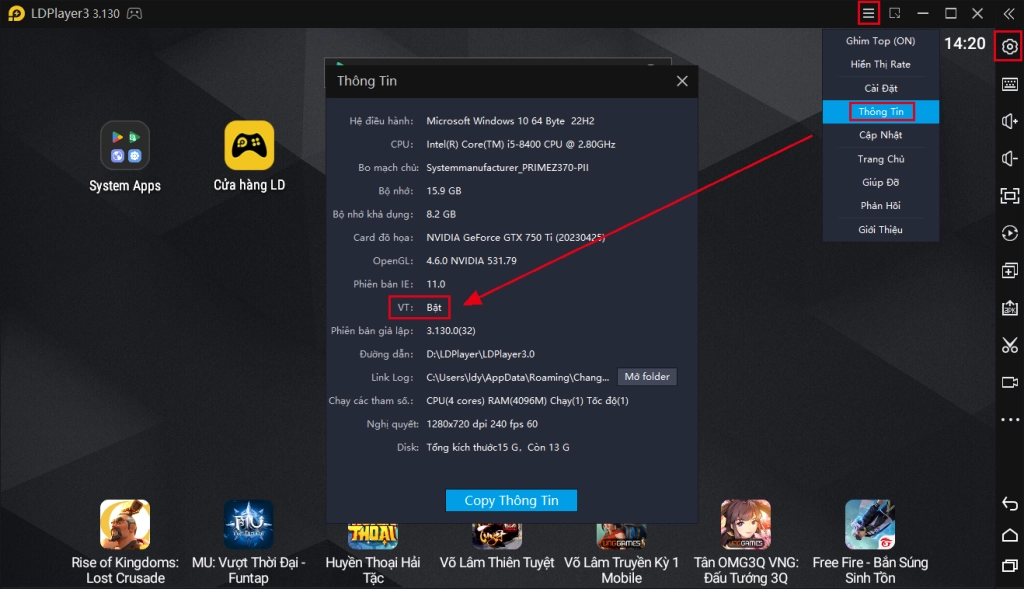Click the LDPlayer logo in title bar

(x=16, y=13)
